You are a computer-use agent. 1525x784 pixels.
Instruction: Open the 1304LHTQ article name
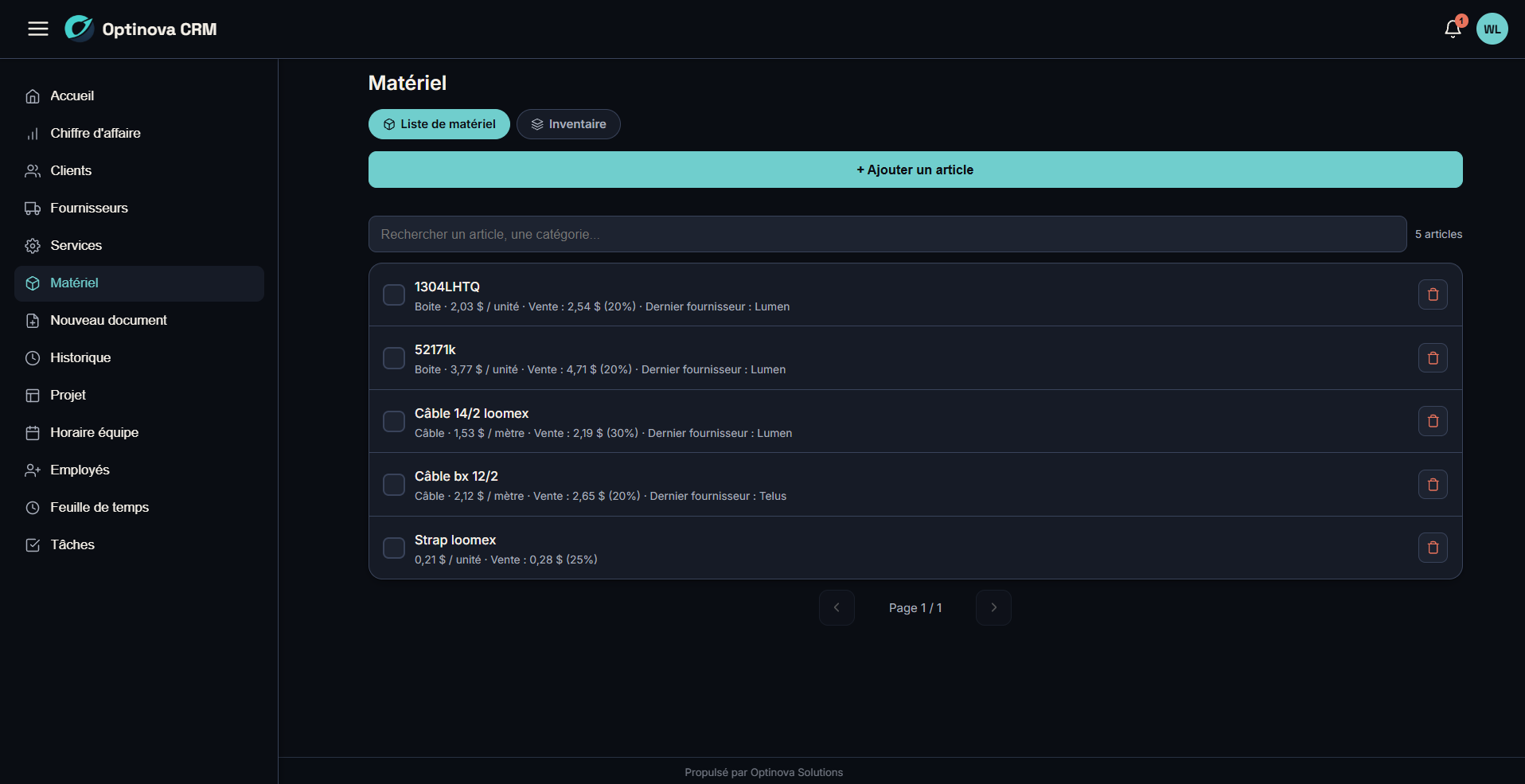click(447, 287)
